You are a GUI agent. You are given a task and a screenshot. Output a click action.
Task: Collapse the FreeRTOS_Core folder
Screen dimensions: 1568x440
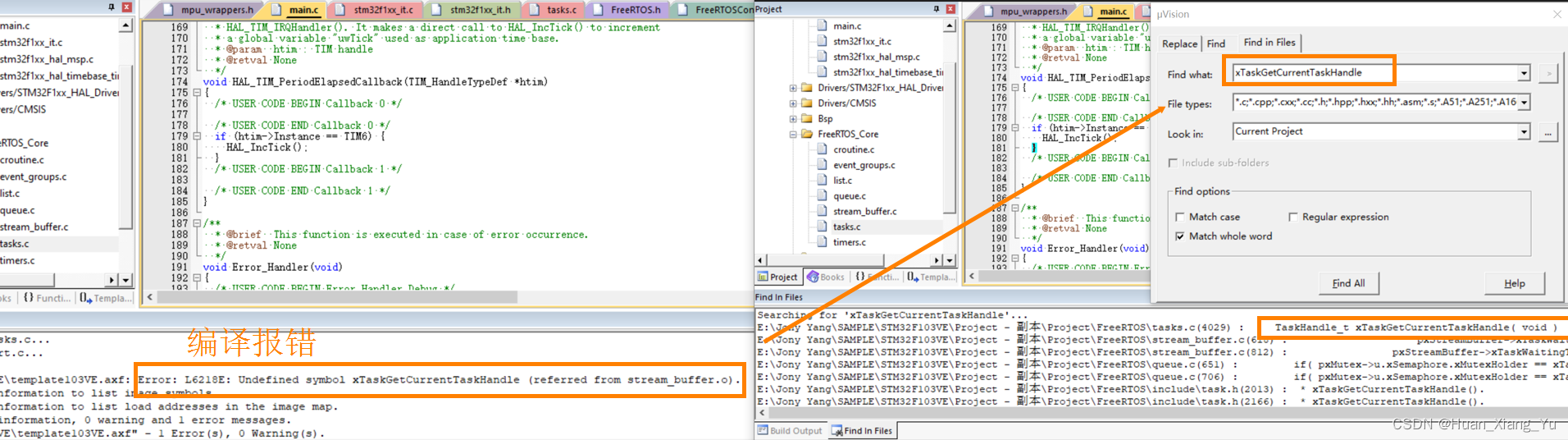[x=793, y=134]
